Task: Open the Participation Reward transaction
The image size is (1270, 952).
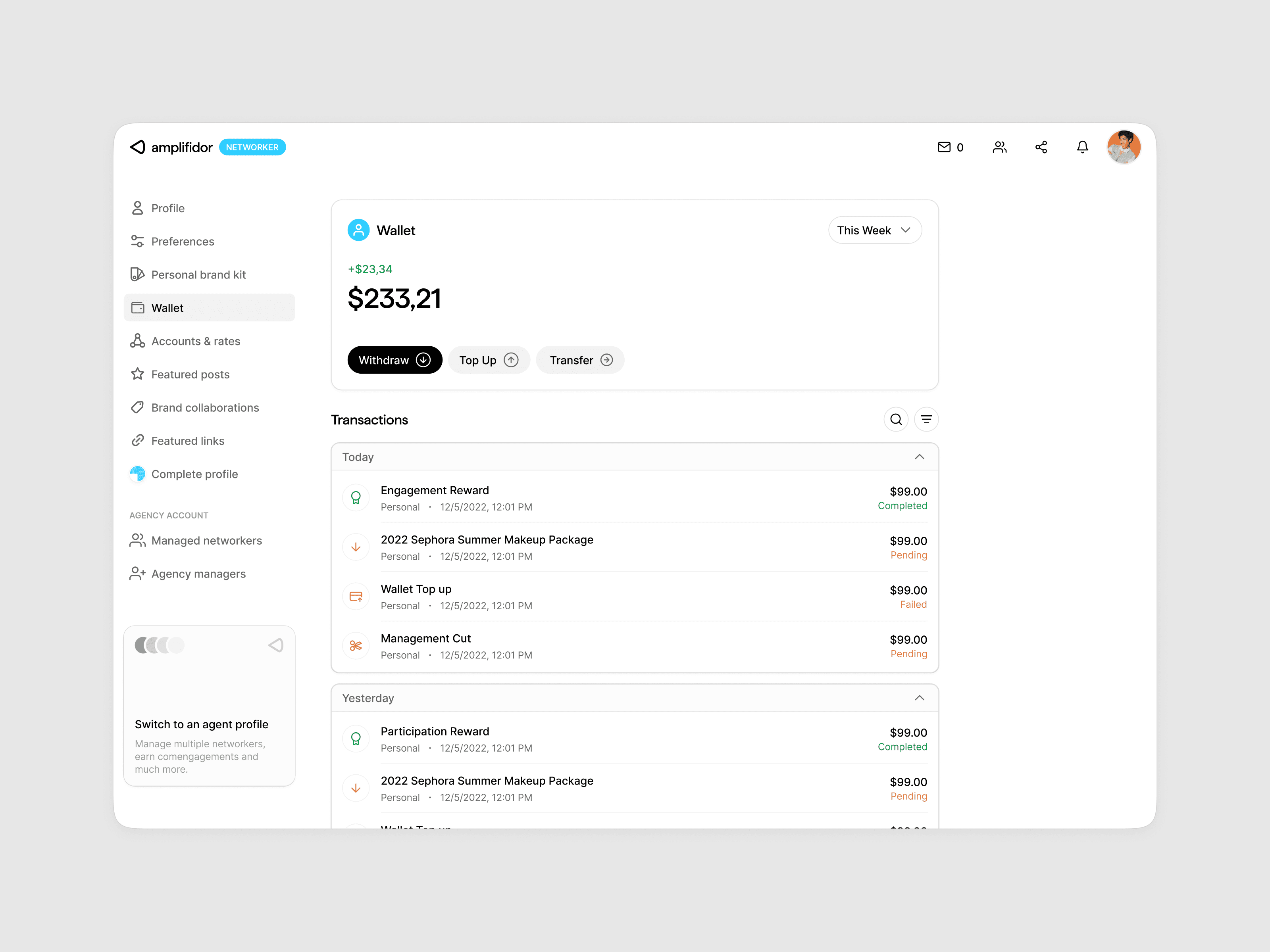Action: coord(635,739)
